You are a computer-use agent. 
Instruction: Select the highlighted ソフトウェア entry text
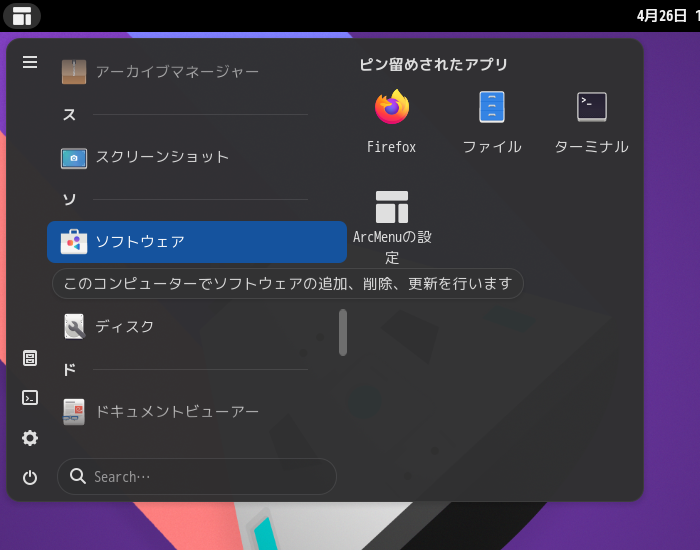[140, 242]
